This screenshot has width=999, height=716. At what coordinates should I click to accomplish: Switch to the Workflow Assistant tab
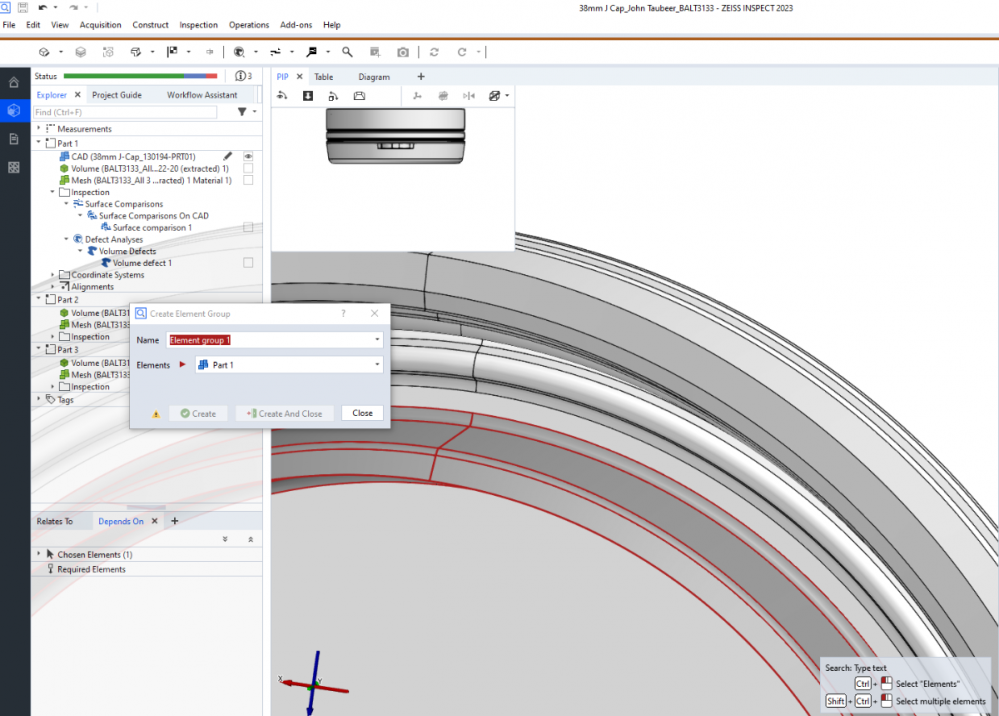coord(202,95)
